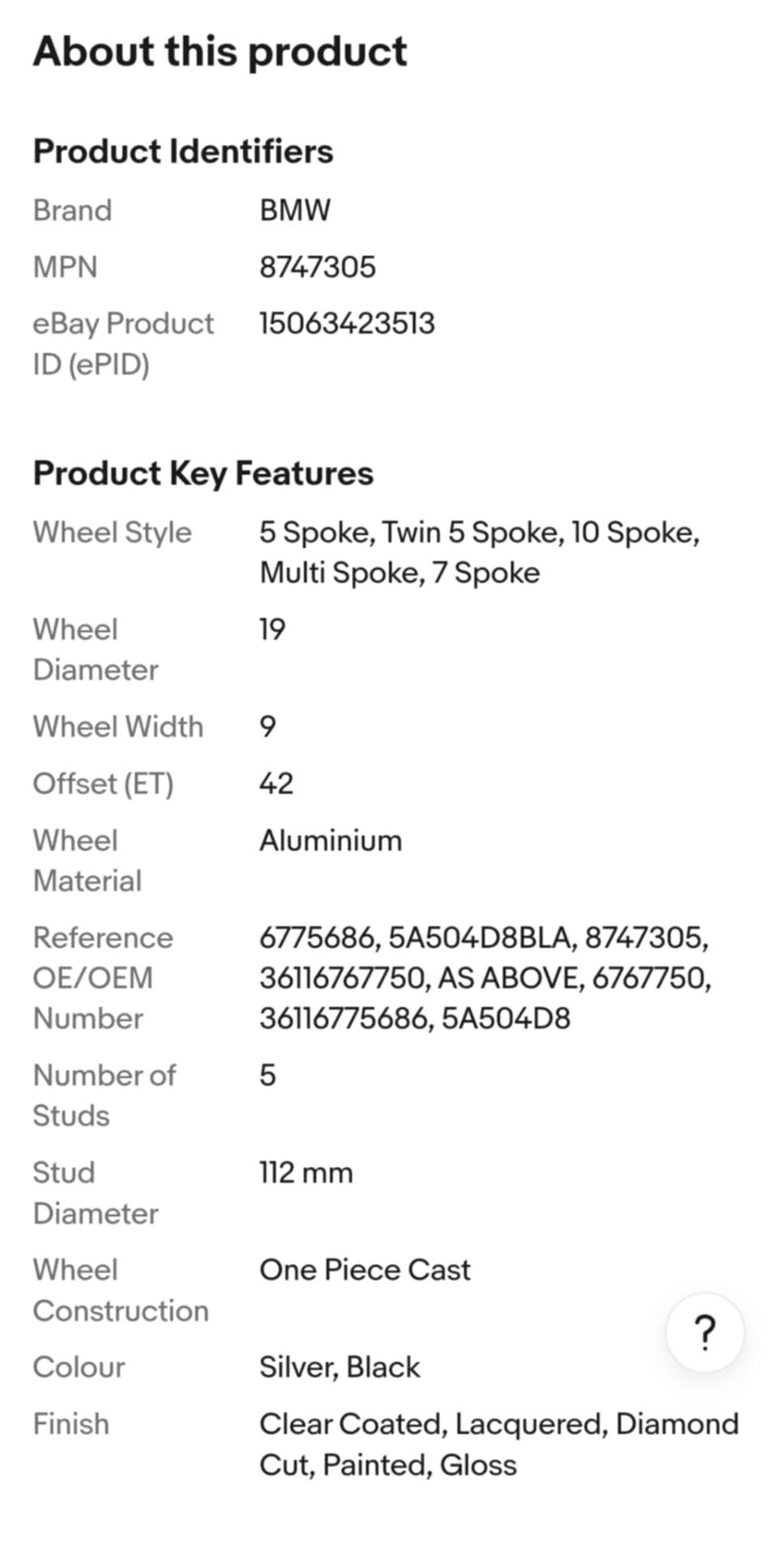Image resolution: width=778 pixels, height=1568 pixels.
Task: Click the Wheel Style label
Action: click(x=112, y=532)
